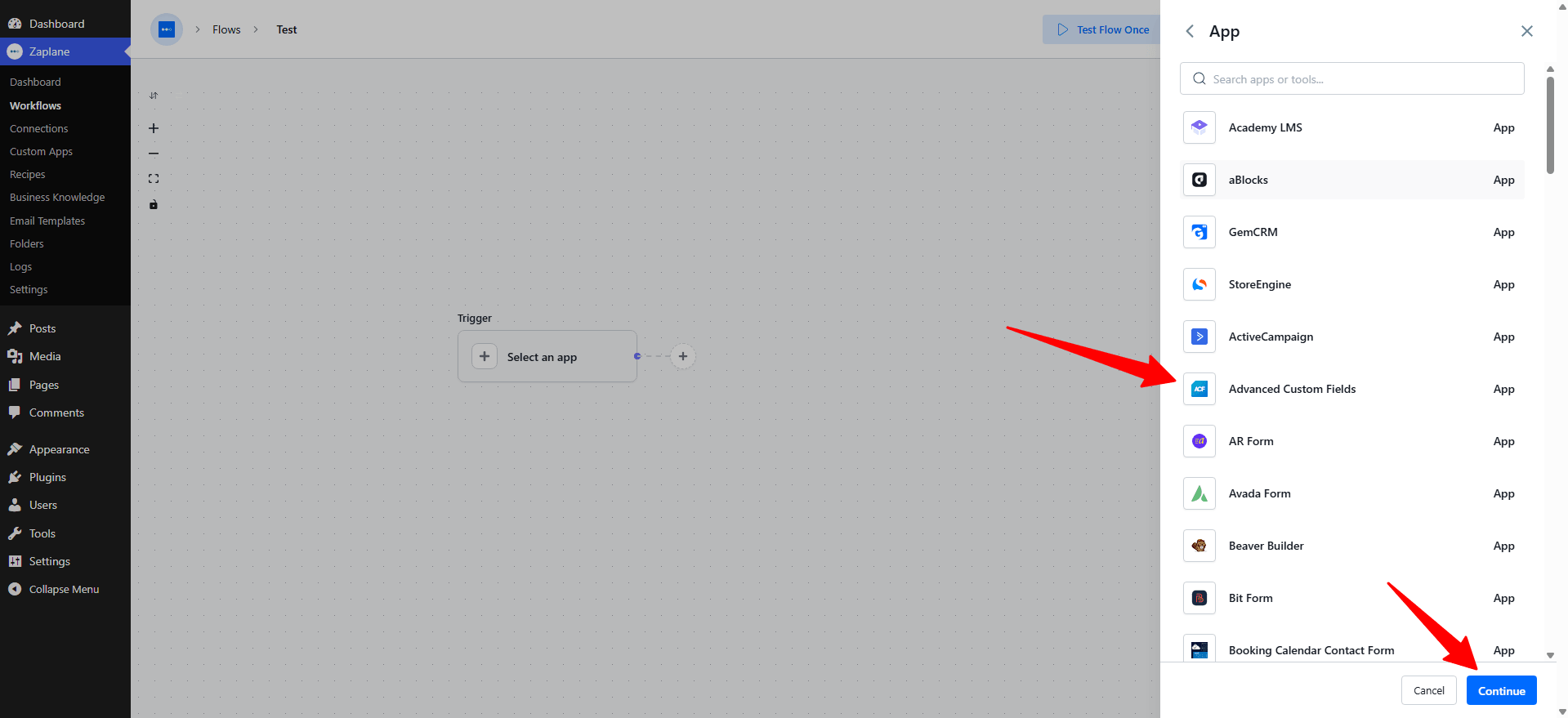Click the Zaplane logo in breadcrumb
Image resolution: width=1568 pixels, height=718 pixels.
167,29
